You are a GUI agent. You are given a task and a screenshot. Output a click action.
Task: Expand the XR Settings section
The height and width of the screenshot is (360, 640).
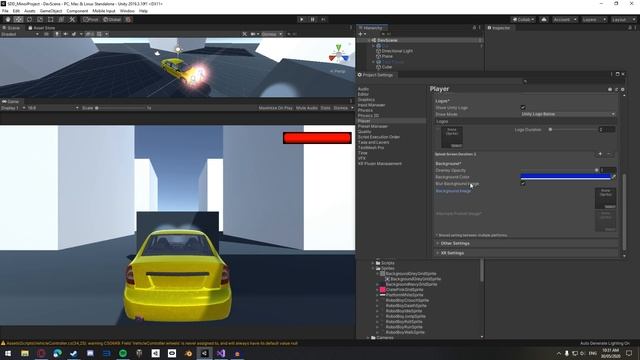tap(527, 253)
